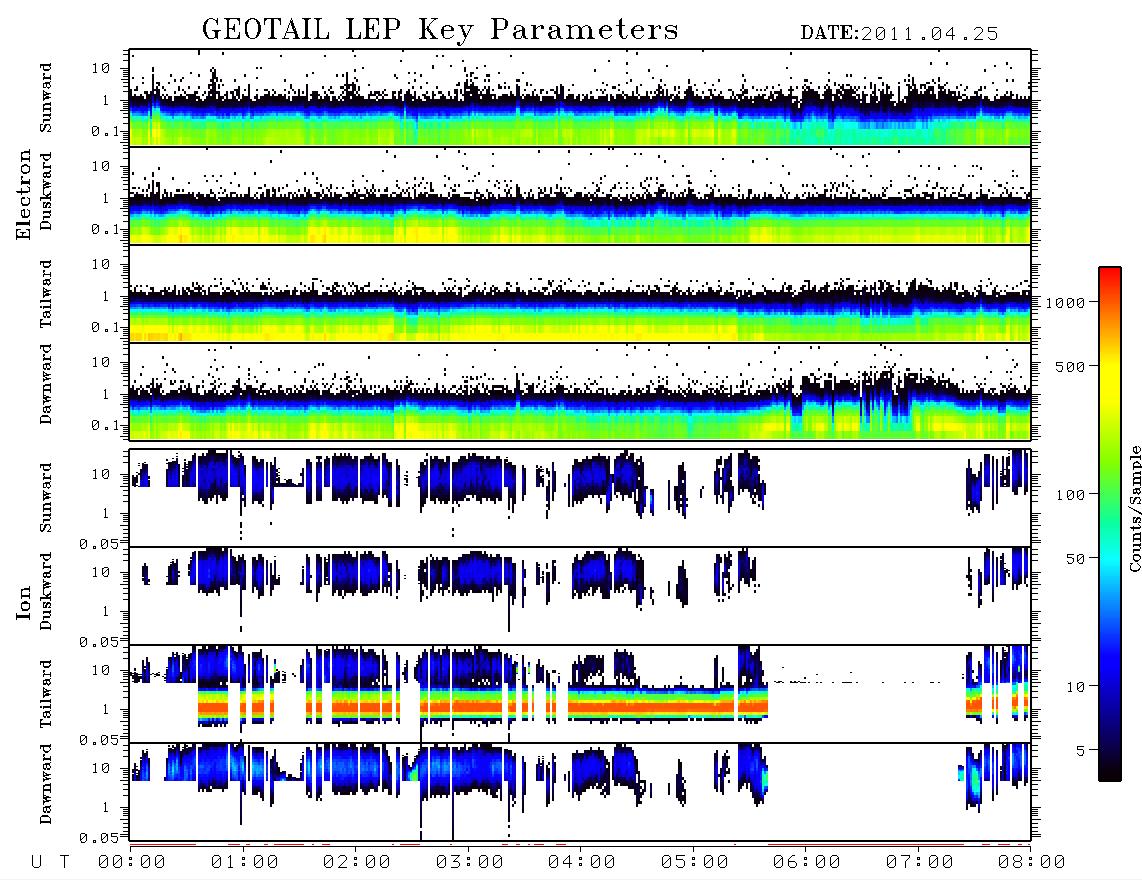Select the DATE:2011.04.25 label
This screenshot has height=880, width=1142.
coord(899,34)
